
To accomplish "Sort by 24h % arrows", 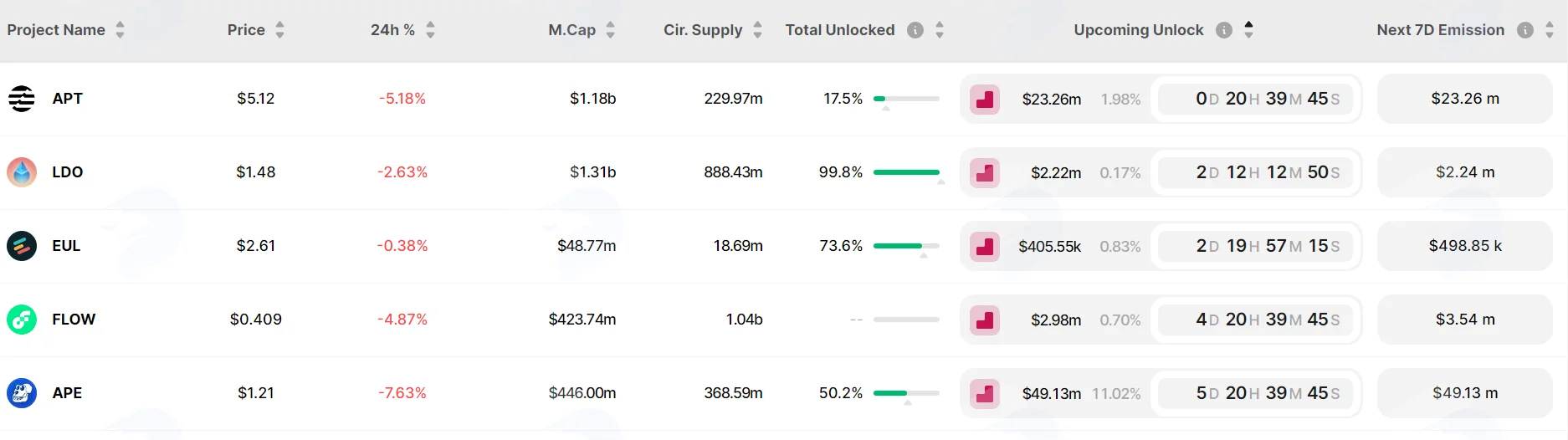I will [x=430, y=30].
